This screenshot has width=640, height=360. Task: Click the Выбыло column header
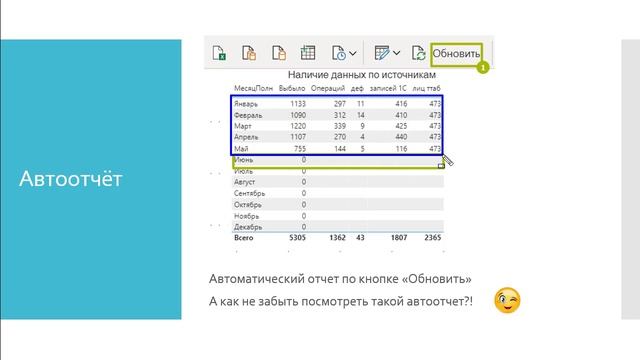pos(292,88)
